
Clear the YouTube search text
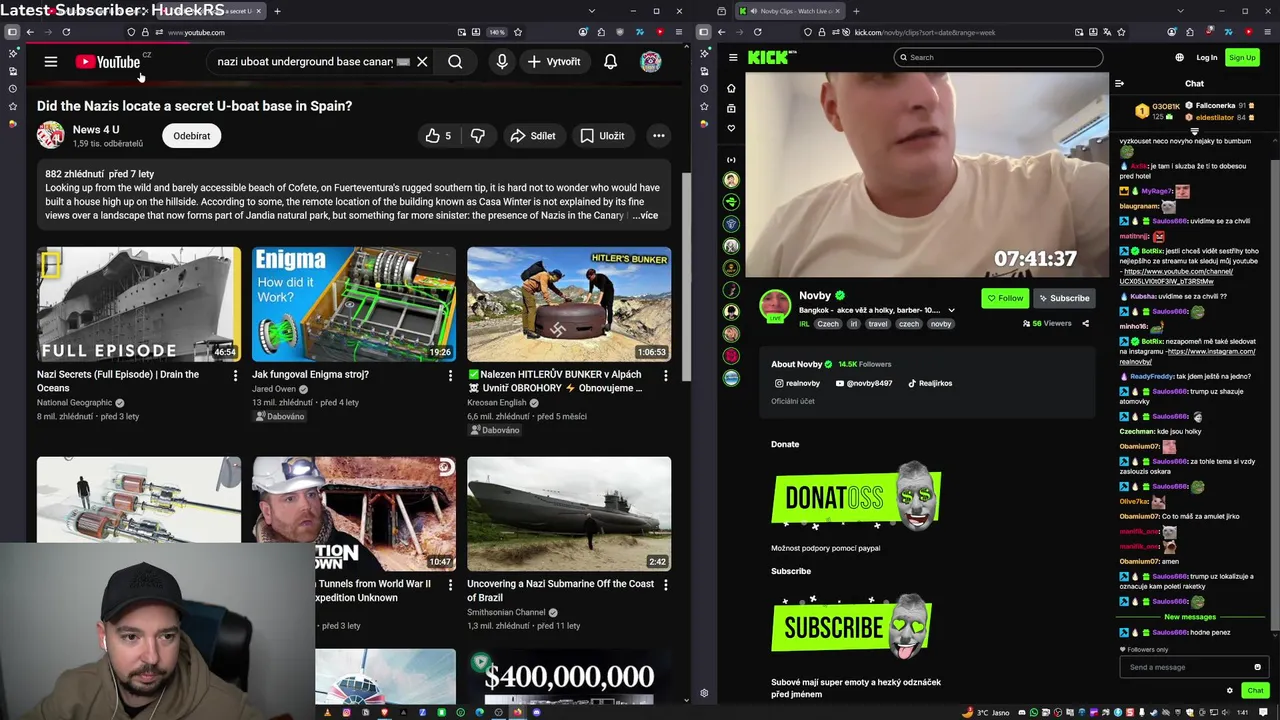point(422,62)
